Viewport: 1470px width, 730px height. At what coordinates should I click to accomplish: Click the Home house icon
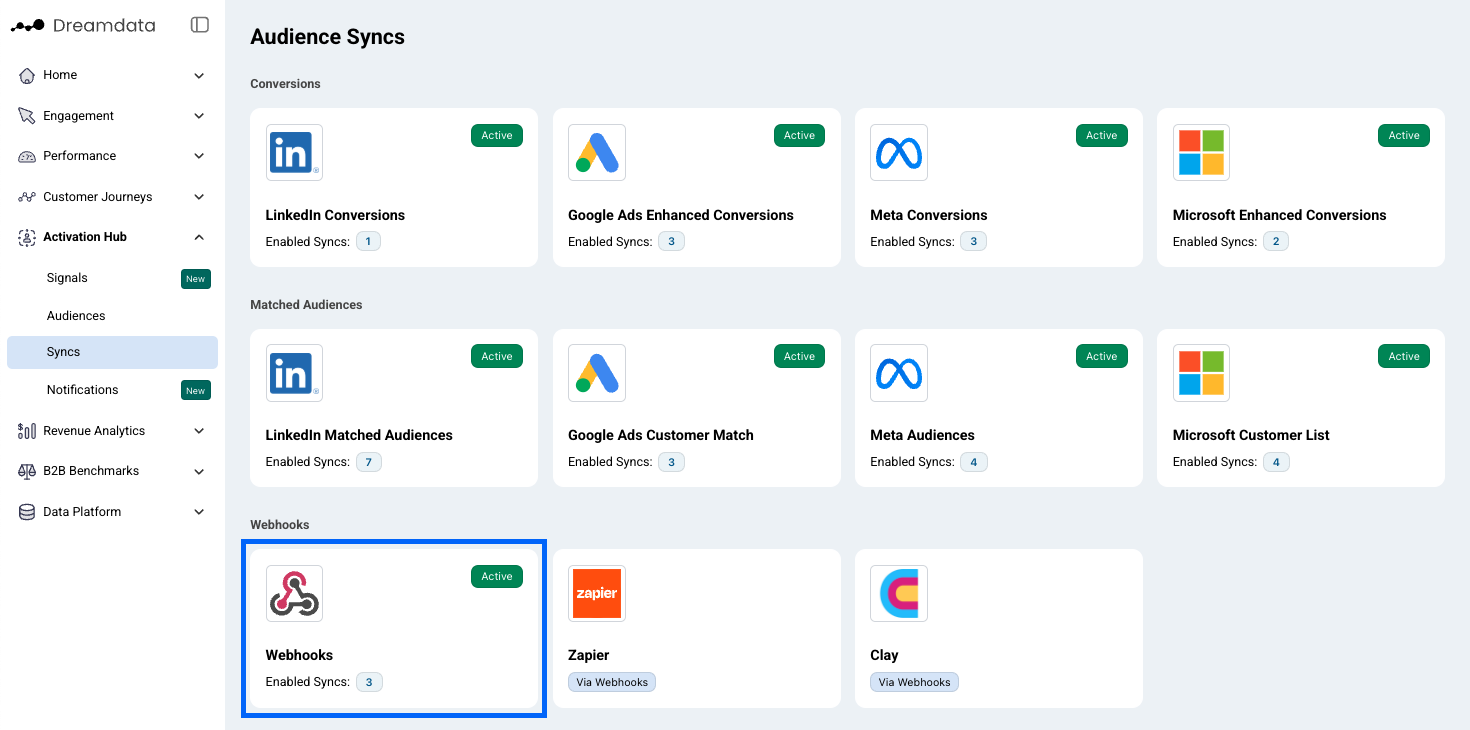(27, 75)
